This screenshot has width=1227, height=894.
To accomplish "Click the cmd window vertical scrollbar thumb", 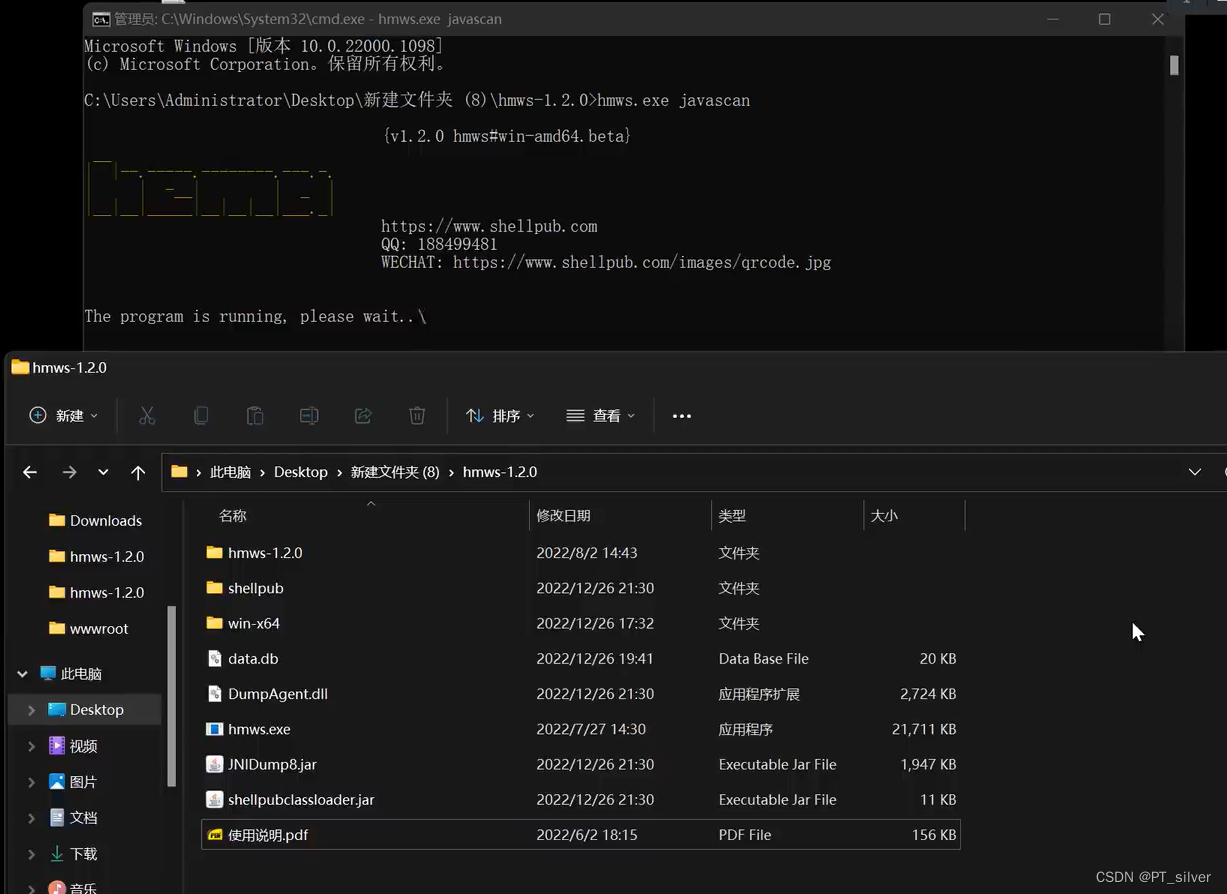I will coord(1174,65).
